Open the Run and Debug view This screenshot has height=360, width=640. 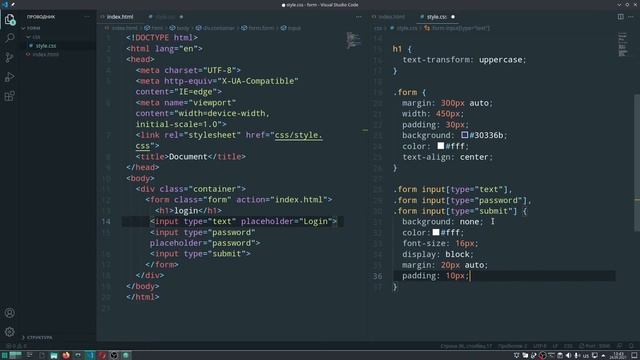click(9, 77)
